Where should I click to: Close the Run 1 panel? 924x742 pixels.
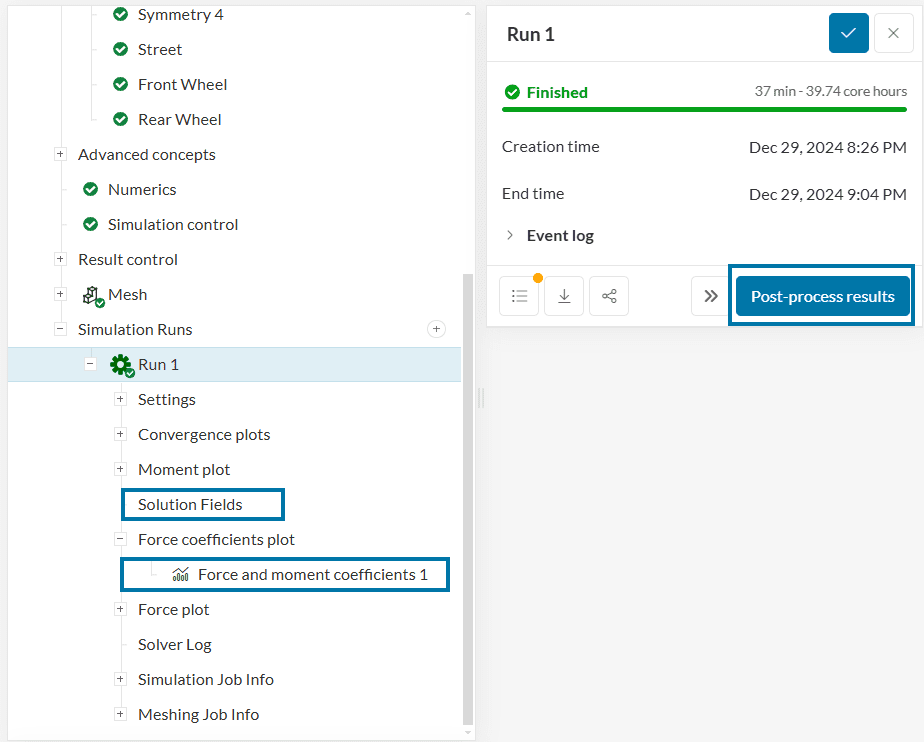pyautogui.click(x=893, y=33)
